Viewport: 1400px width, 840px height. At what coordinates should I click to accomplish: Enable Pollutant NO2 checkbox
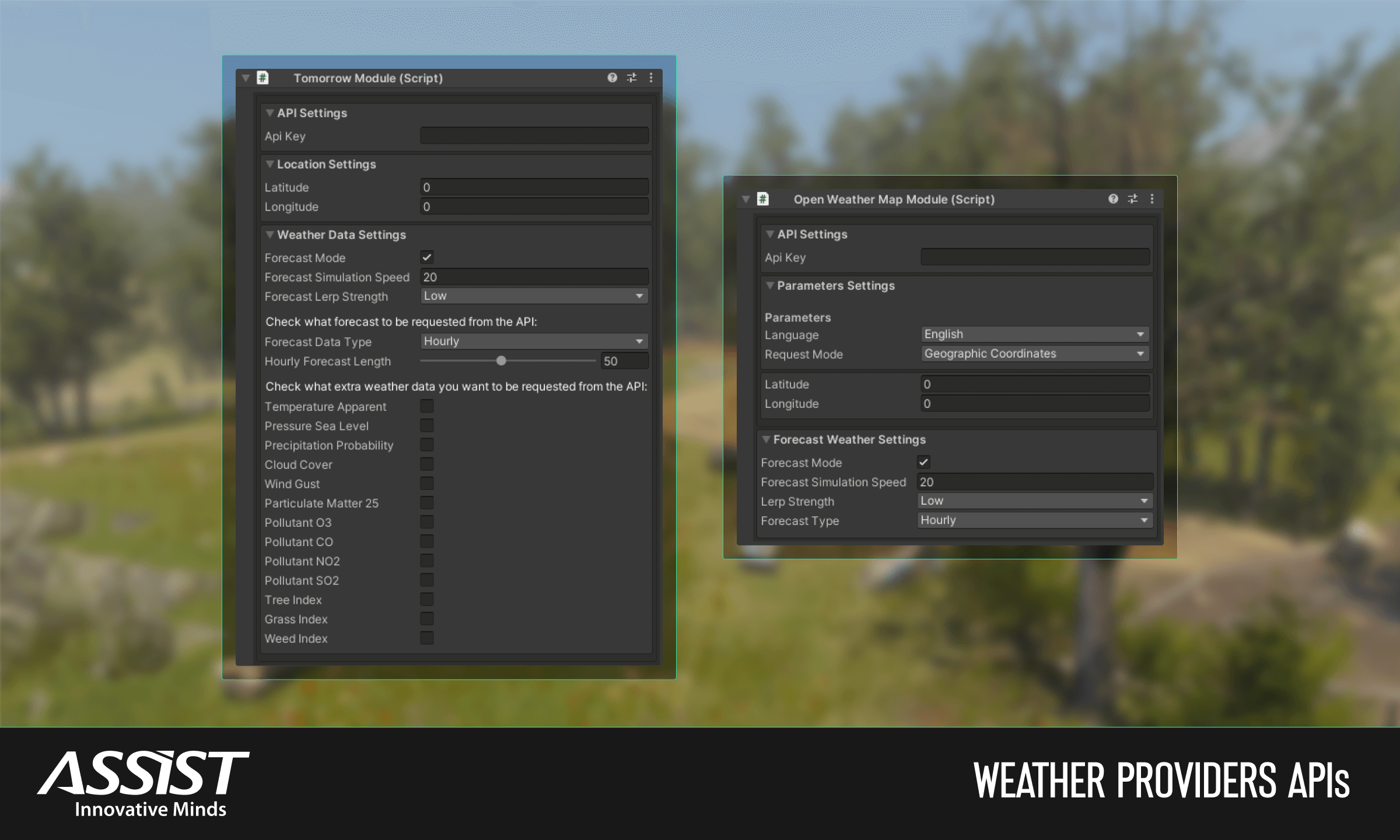(427, 561)
